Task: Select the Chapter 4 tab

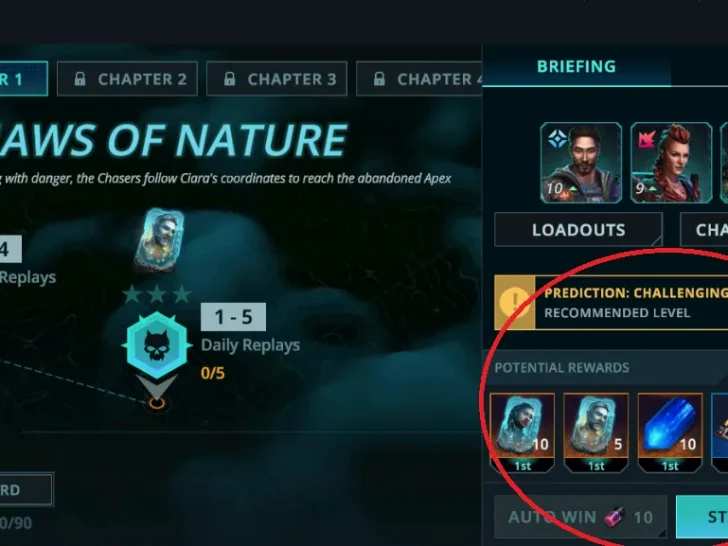Action: coord(419,79)
